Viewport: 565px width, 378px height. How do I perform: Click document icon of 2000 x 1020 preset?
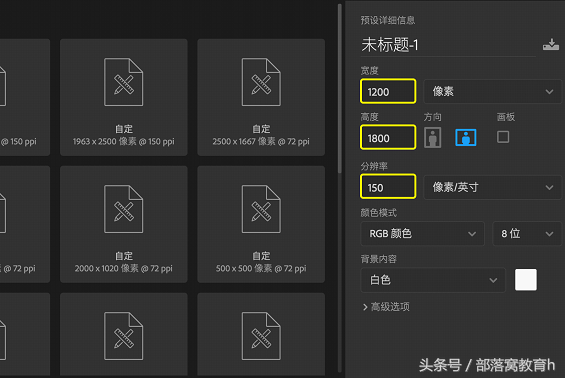pos(124,209)
